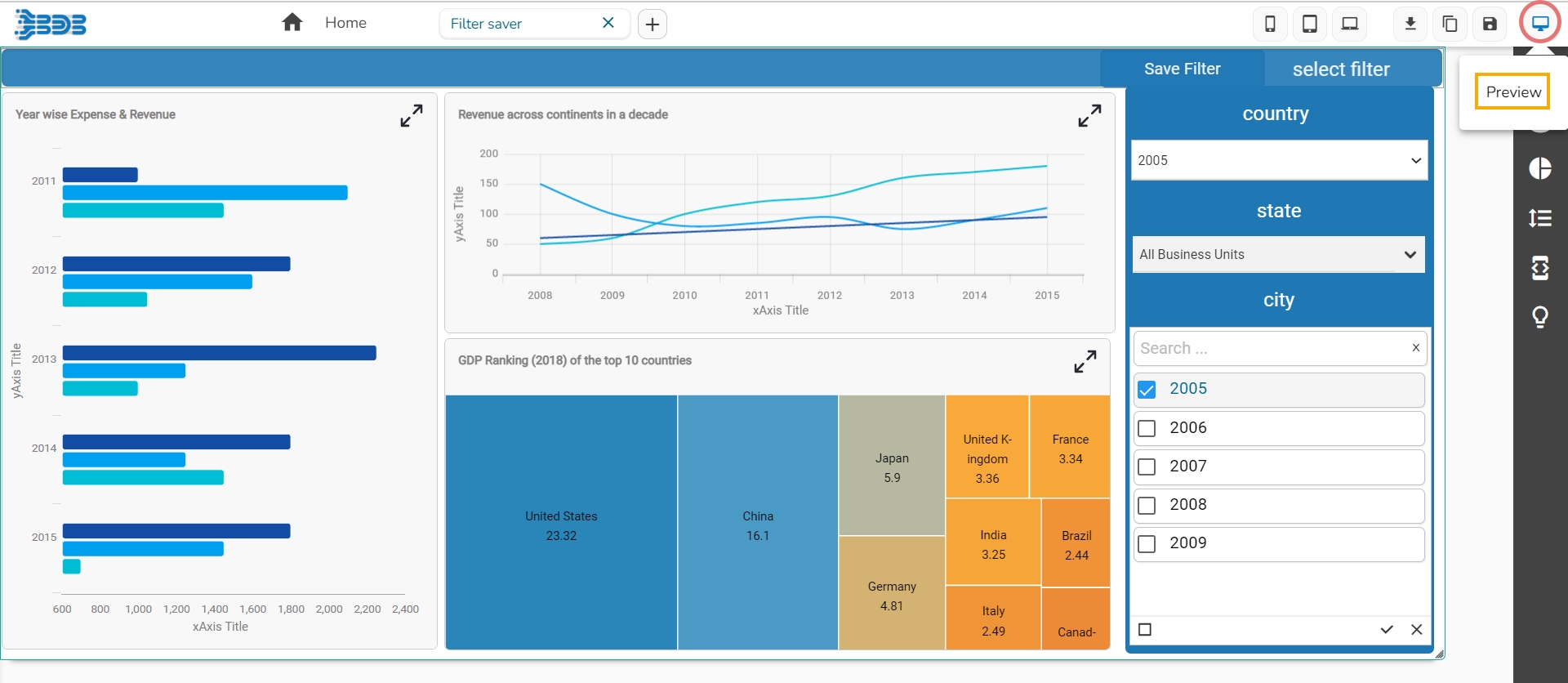Click the Save Filter button
Image resolution: width=1568 pixels, height=683 pixels.
click(x=1182, y=69)
